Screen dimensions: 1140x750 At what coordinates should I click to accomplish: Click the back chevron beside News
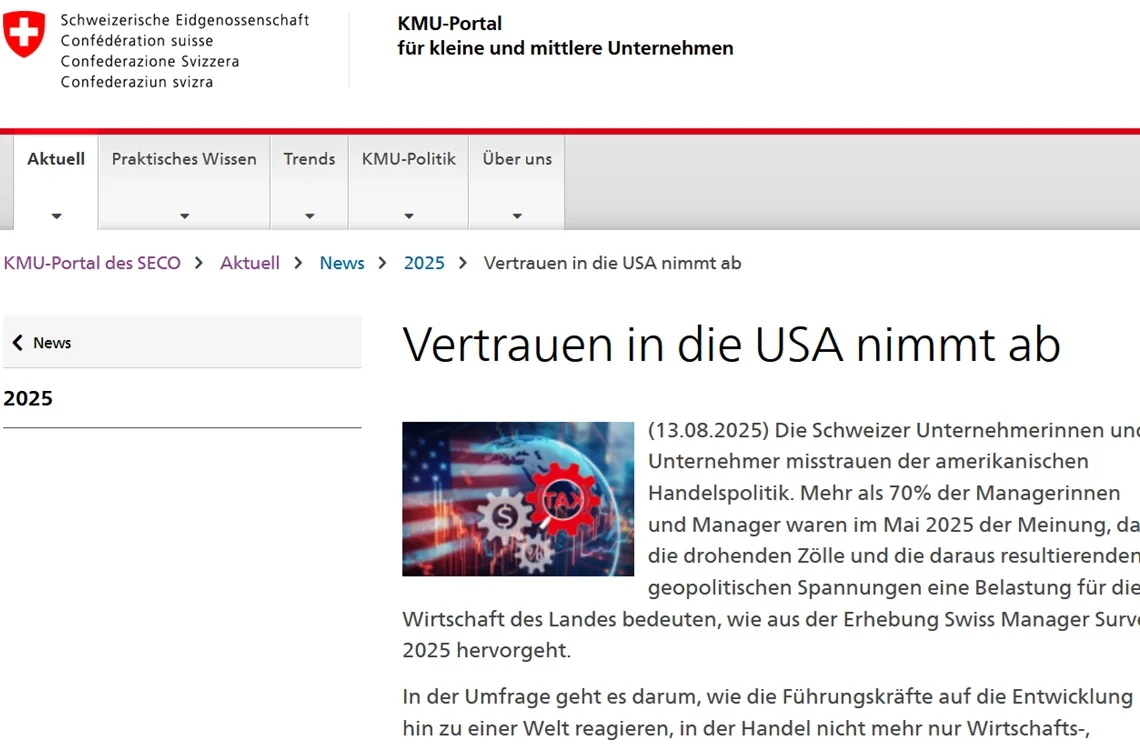pos(17,343)
